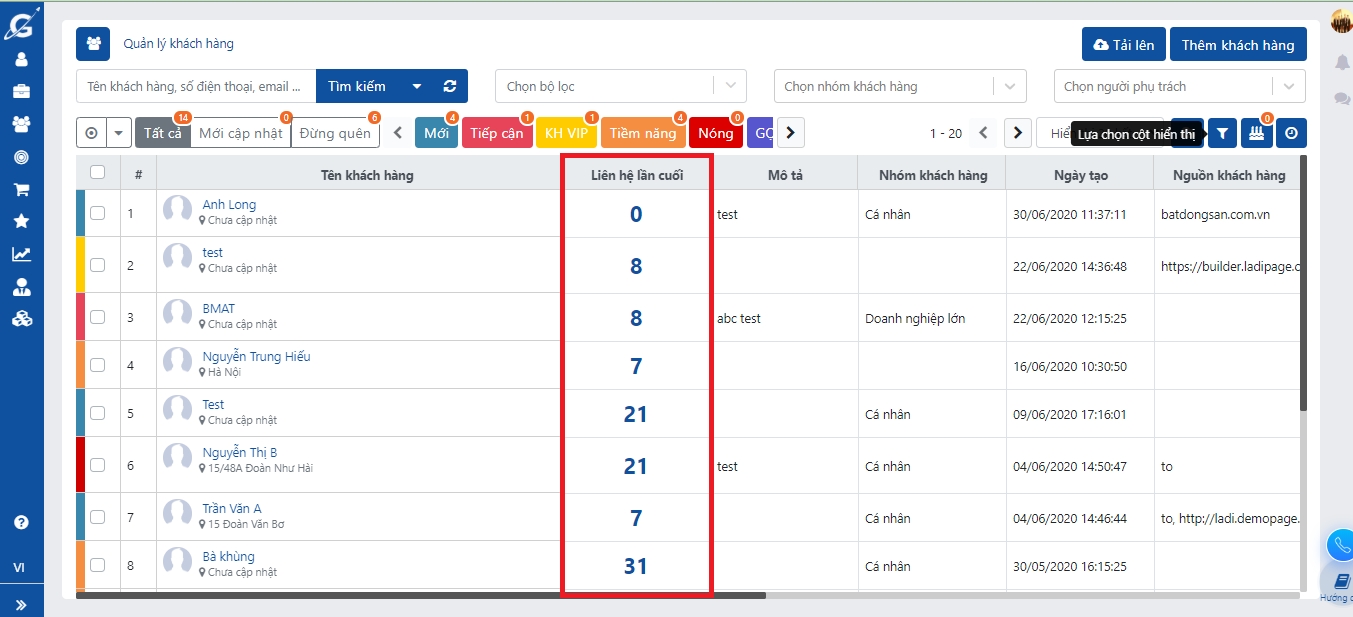The width and height of the screenshot is (1353, 617).
Task: Select the checkbox for Nguyễn Trung Hiếu
Action: pos(97,365)
